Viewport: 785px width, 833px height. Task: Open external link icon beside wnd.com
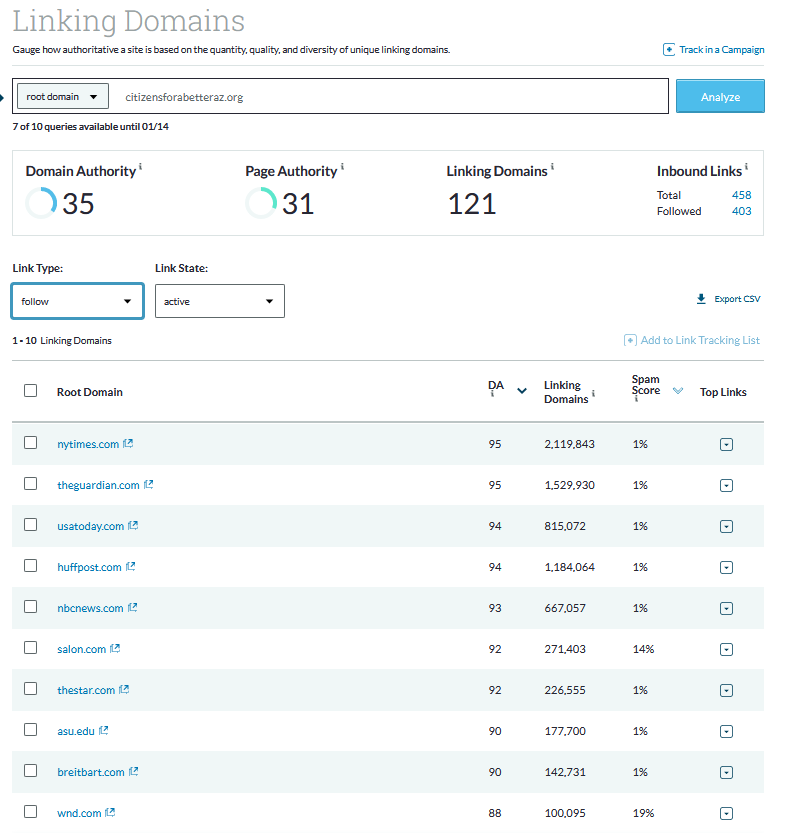[x=110, y=812]
